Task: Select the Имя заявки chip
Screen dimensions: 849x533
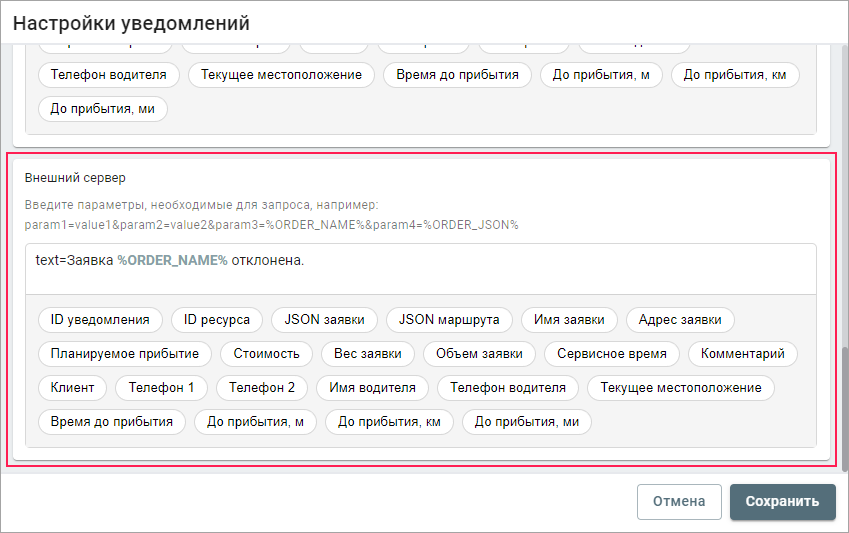Action: point(569,320)
